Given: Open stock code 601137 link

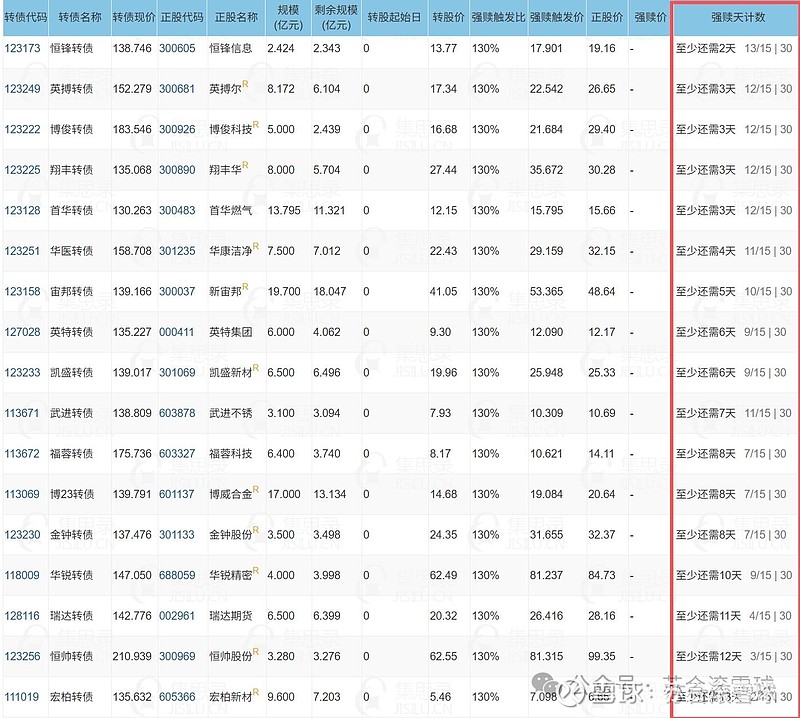Looking at the screenshot, I should tap(177, 494).
